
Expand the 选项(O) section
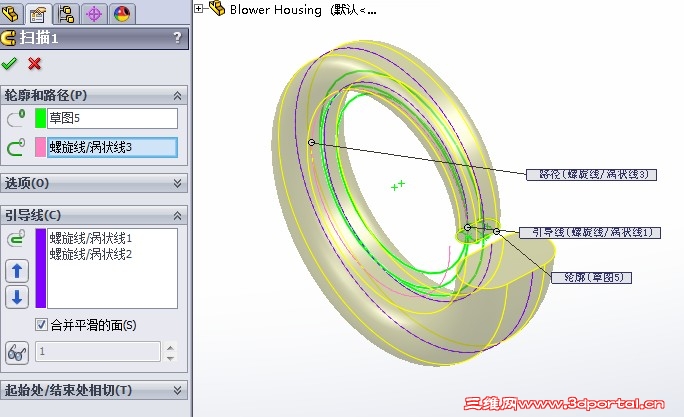pos(177,183)
